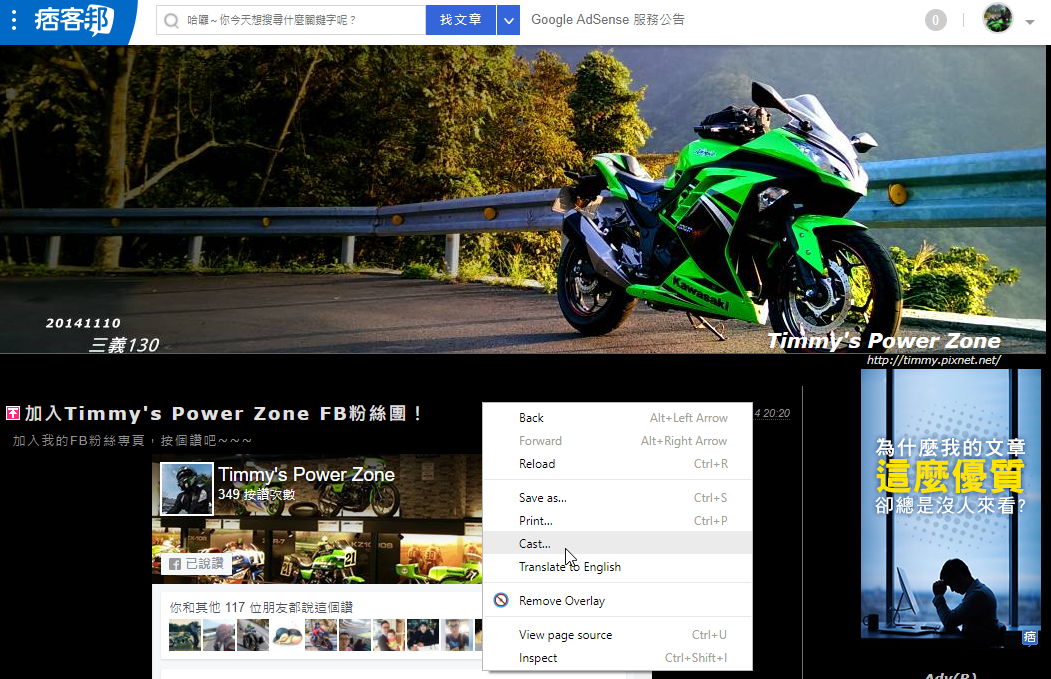The height and width of the screenshot is (679, 1051).
Task: Open 加入Timmy's Power Zone FB粉絲團 post
Action: pyautogui.click(x=224, y=413)
